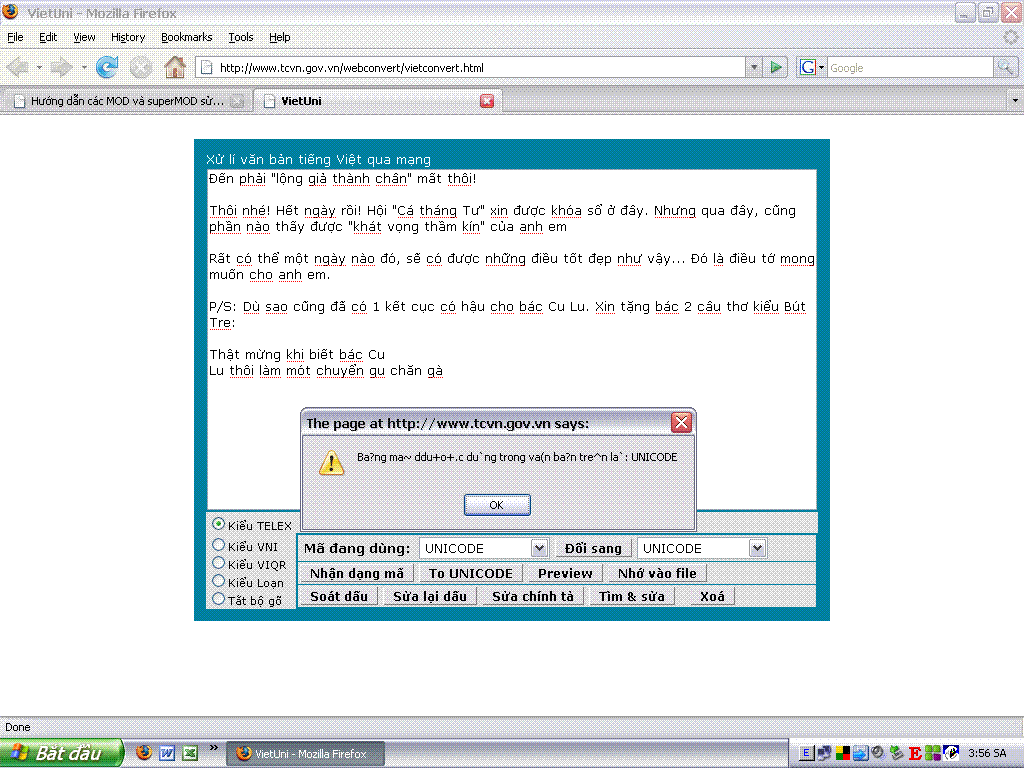Click the To UNICODE button

click(x=470, y=573)
